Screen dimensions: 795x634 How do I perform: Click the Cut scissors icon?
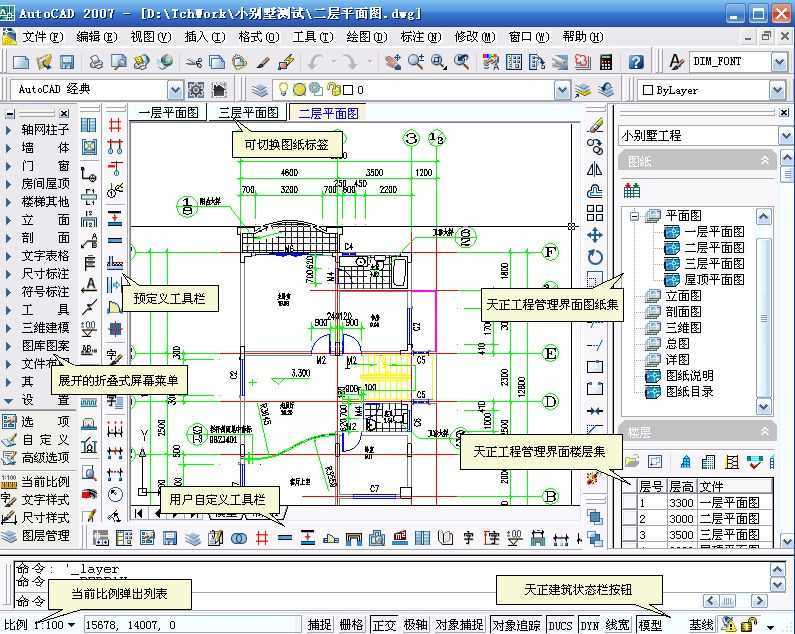[x=193, y=62]
